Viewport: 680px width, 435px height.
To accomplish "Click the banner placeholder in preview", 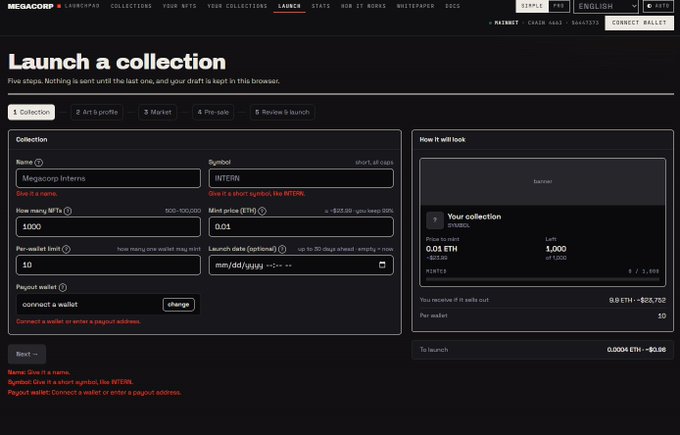I will tap(543, 182).
